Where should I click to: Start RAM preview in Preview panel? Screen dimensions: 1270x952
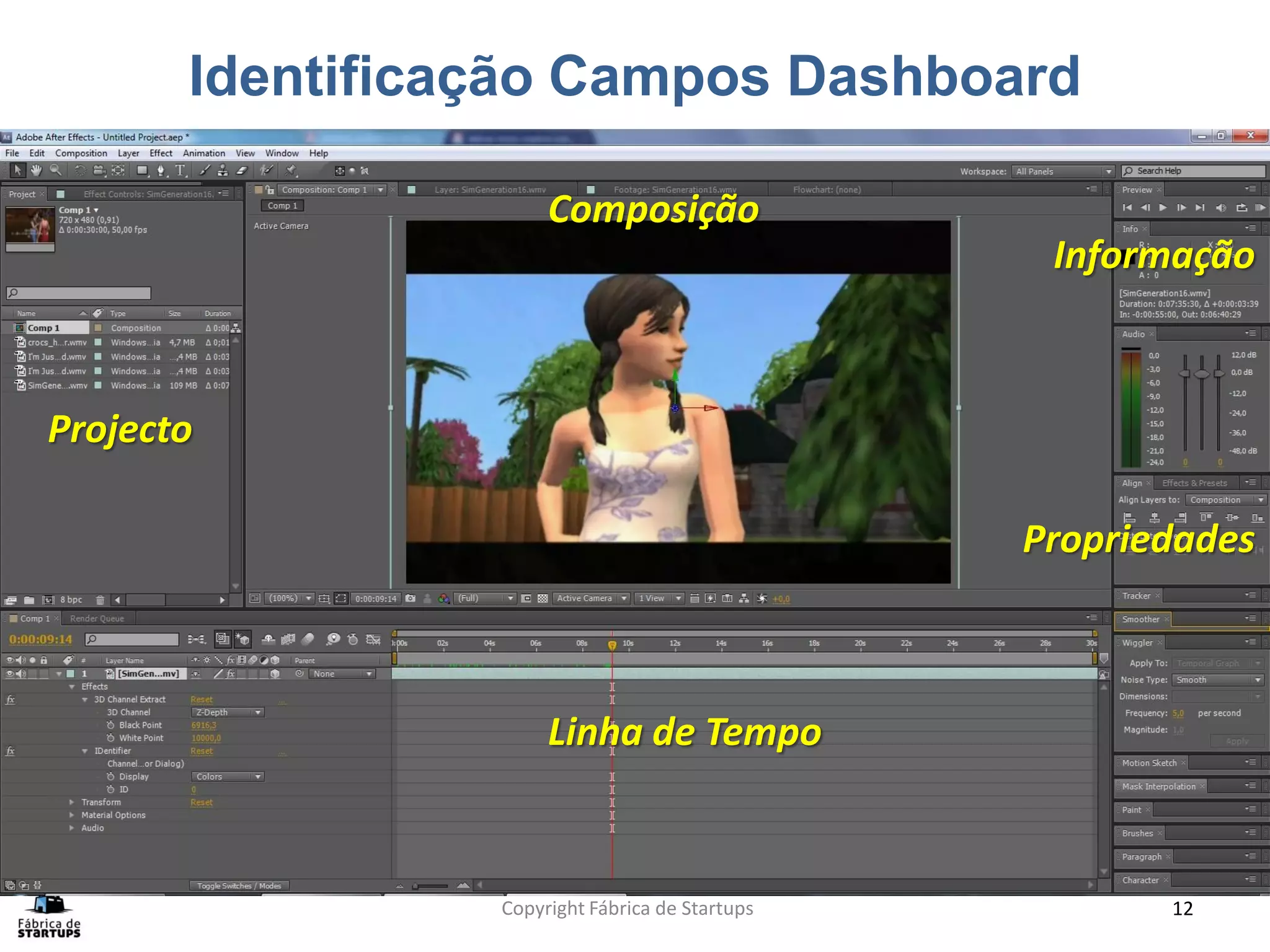tap(1260, 208)
